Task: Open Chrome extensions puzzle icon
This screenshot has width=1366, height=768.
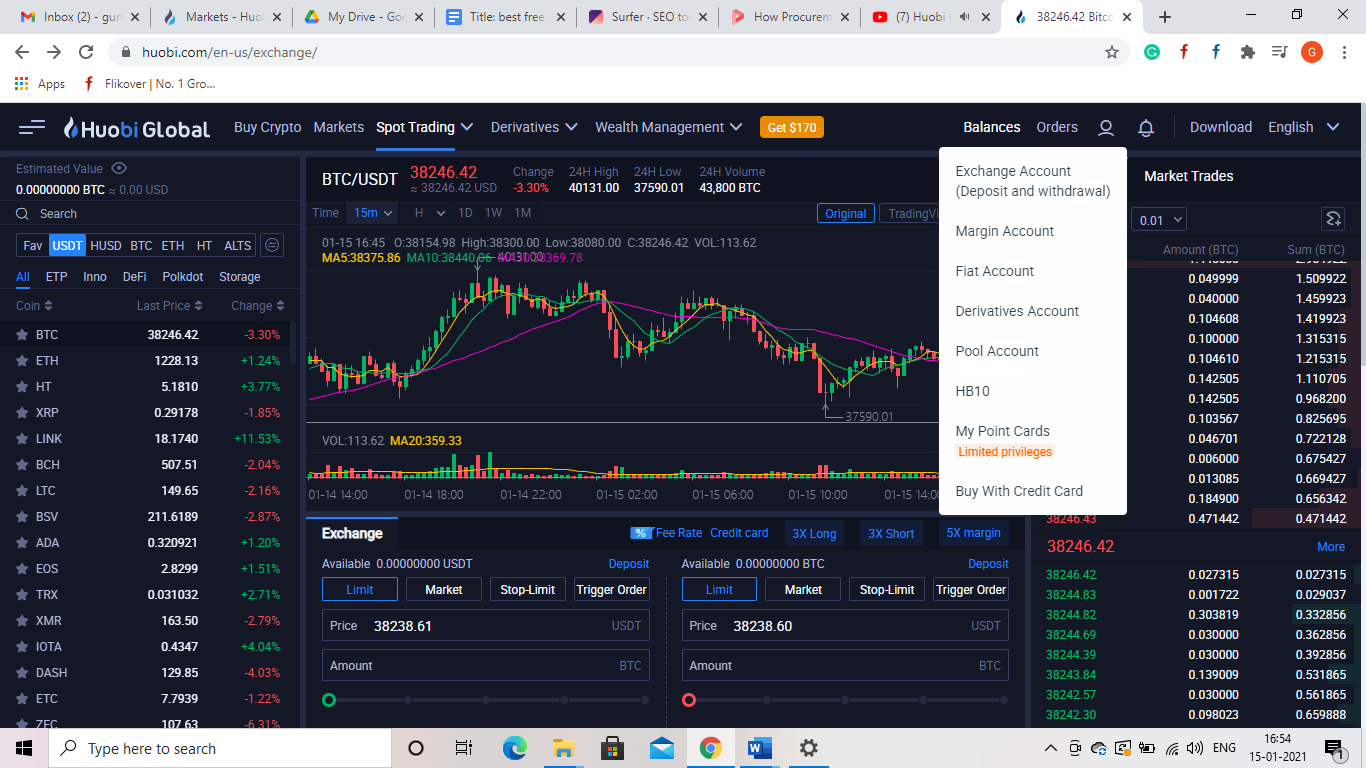Action: tap(1247, 52)
